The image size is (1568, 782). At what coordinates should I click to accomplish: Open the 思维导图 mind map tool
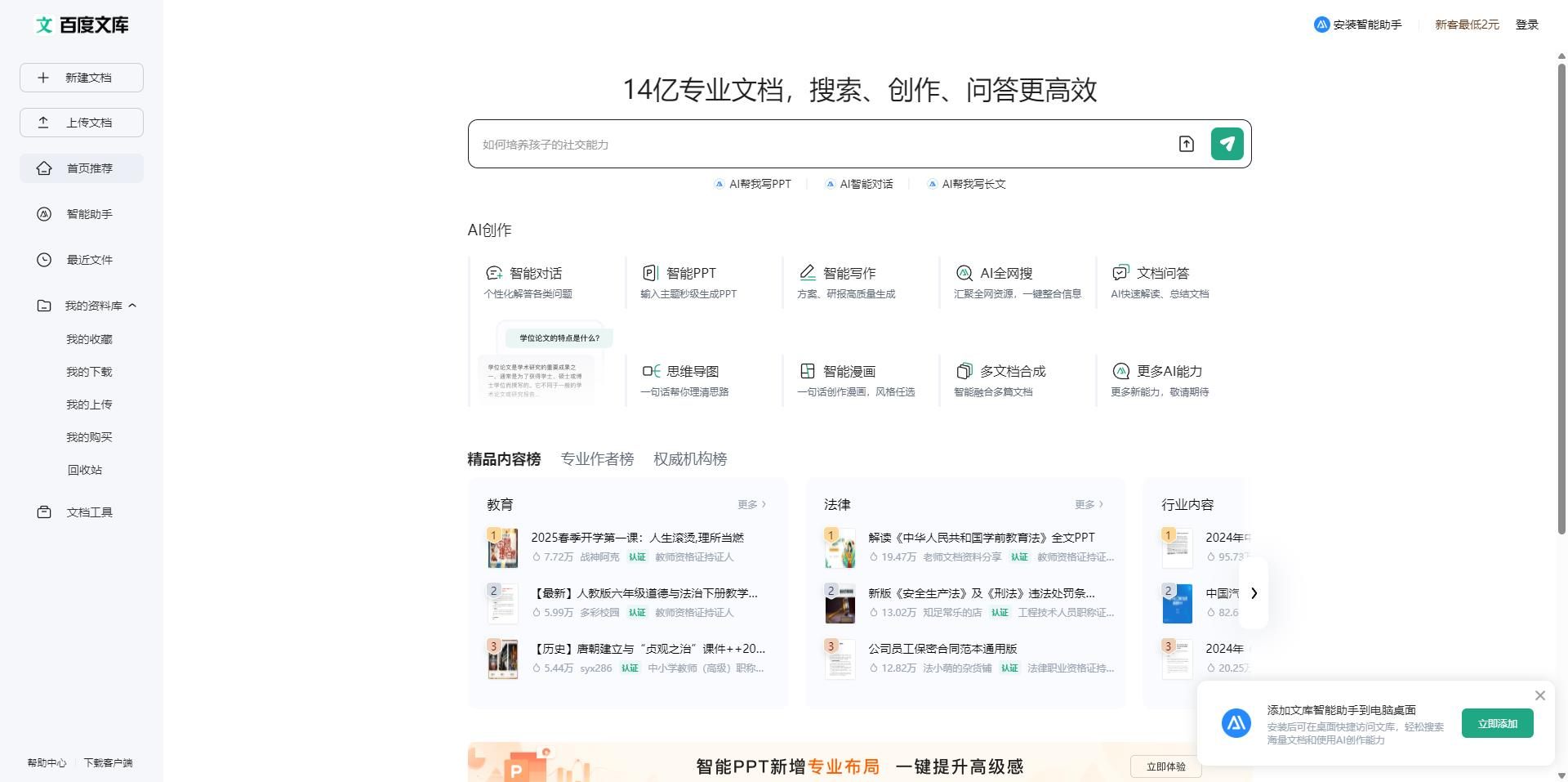(691, 372)
